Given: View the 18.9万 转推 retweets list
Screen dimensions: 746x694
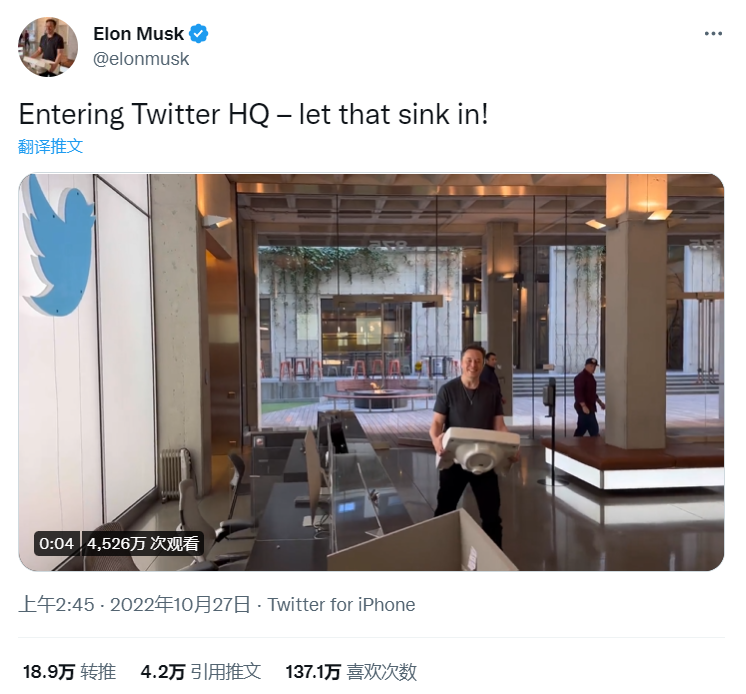Looking at the screenshot, I should pos(69,672).
